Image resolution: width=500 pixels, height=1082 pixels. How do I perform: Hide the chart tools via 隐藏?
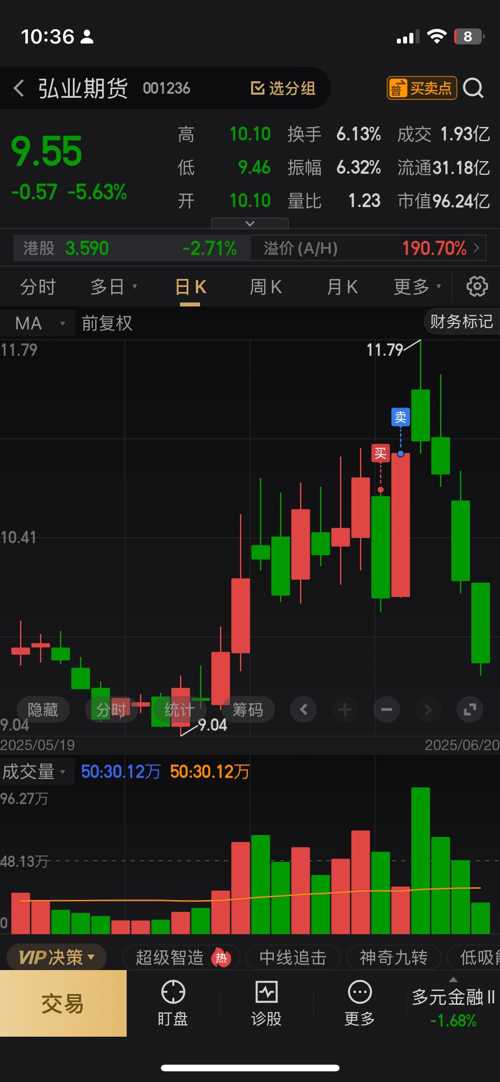pos(43,710)
